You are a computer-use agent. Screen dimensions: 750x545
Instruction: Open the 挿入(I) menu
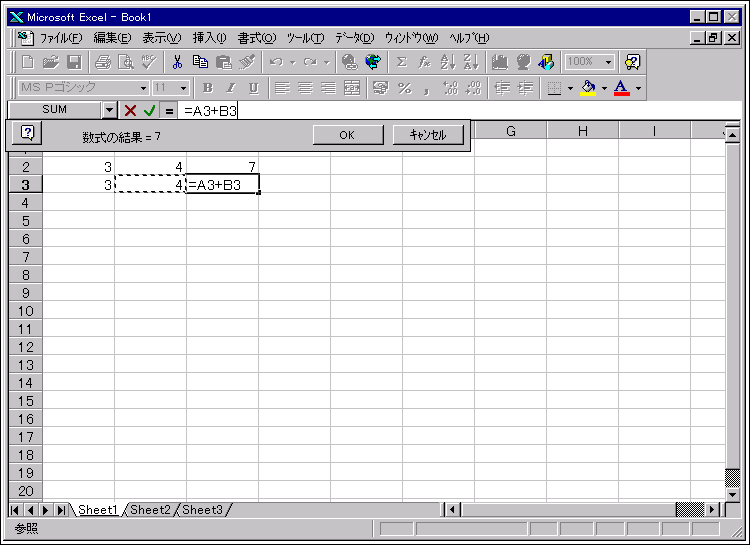tap(209, 38)
